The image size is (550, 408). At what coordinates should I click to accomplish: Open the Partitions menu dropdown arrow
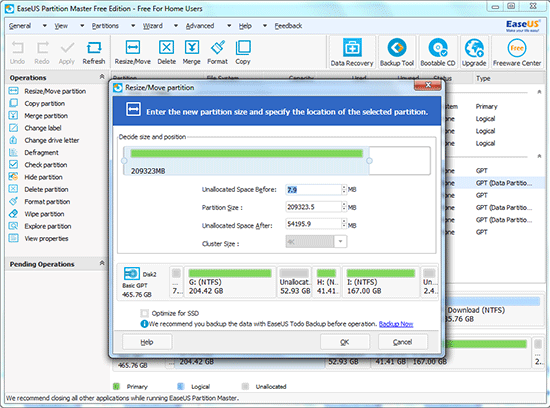[133, 26]
